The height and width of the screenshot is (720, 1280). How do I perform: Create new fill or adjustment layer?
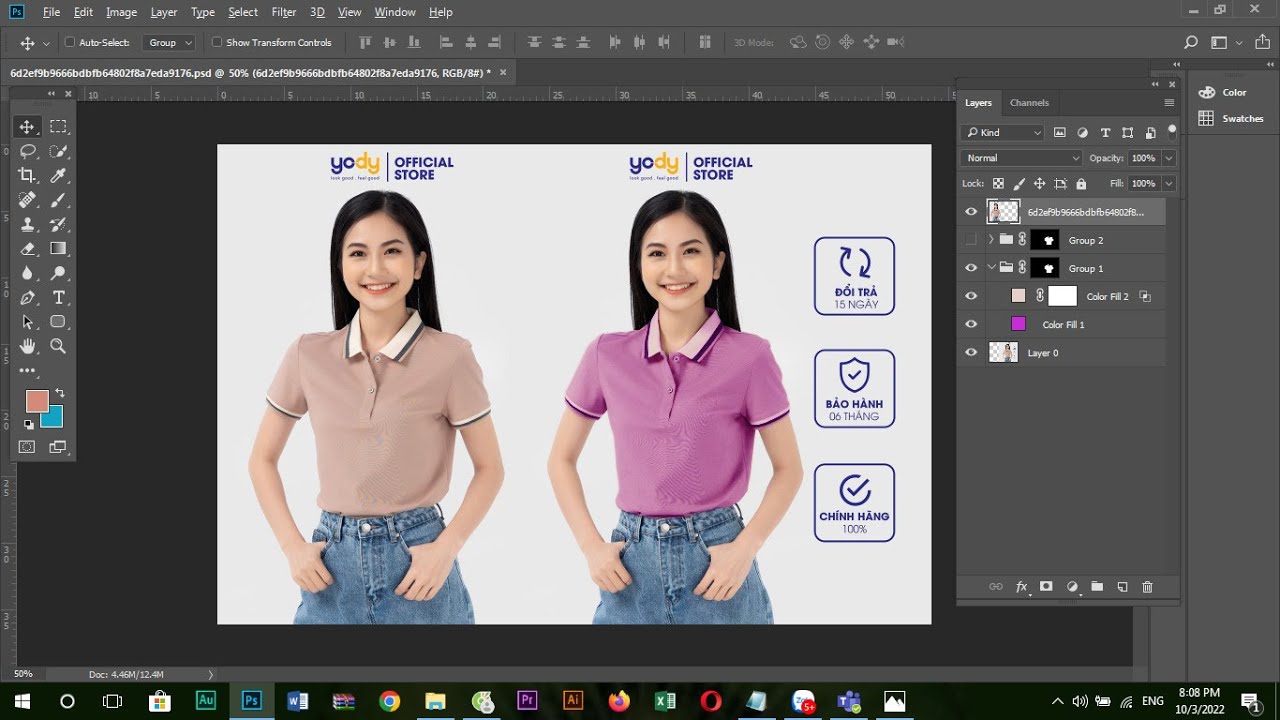coord(1072,587)
